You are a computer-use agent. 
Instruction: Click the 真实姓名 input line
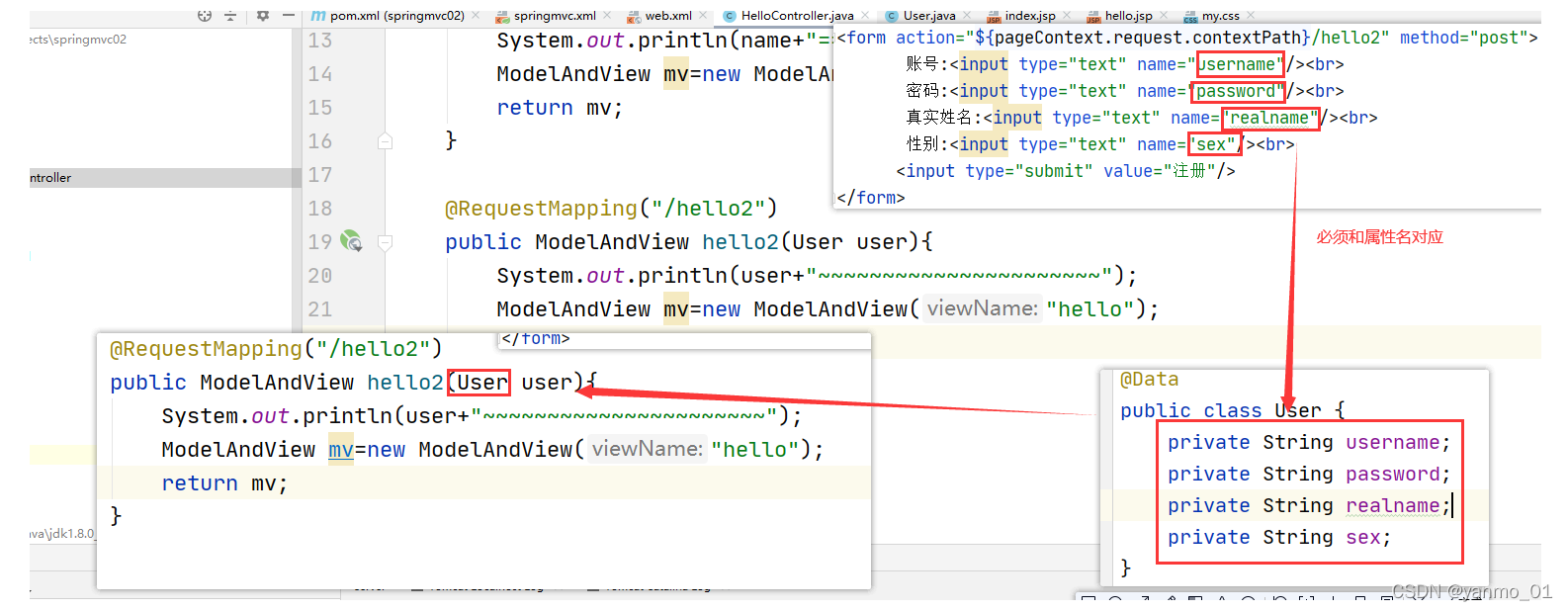[x=1142, y=118]
